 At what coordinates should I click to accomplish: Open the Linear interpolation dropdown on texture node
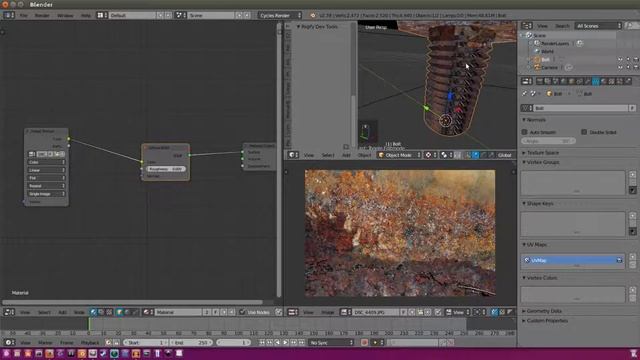[x=47, y=170]
